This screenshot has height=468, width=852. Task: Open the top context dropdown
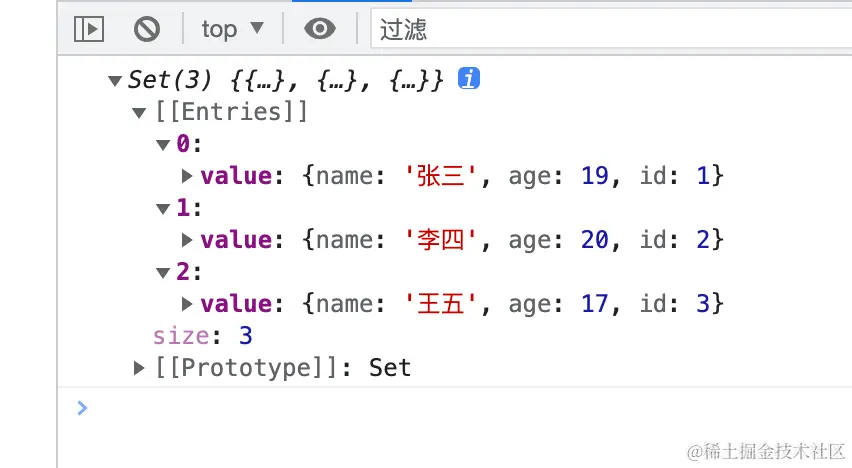232,29
